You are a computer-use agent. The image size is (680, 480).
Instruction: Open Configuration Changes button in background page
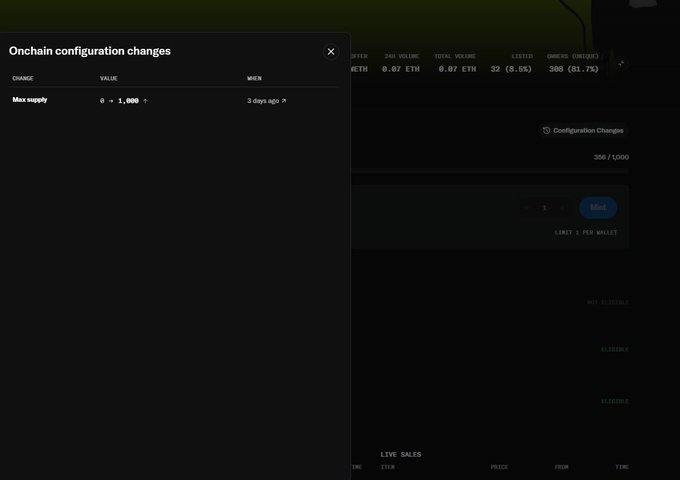583,131
